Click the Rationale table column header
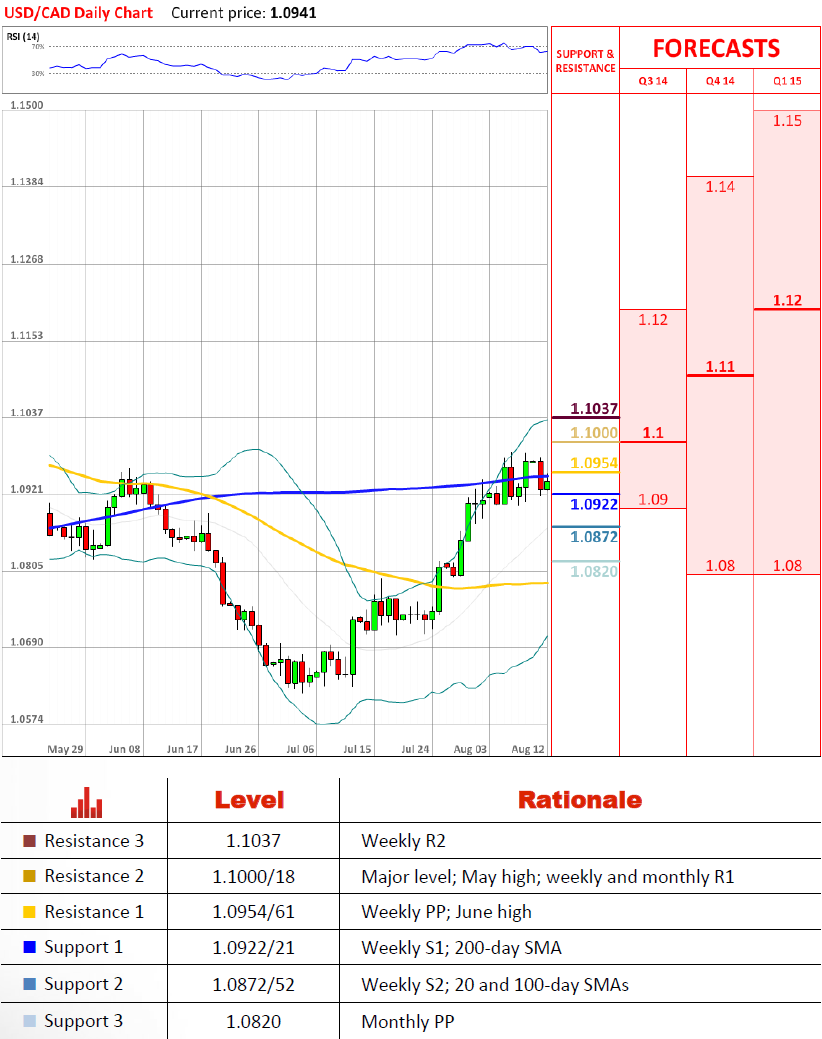The height and width of the screenshot is (1039, 822). [x=580, y=800]
